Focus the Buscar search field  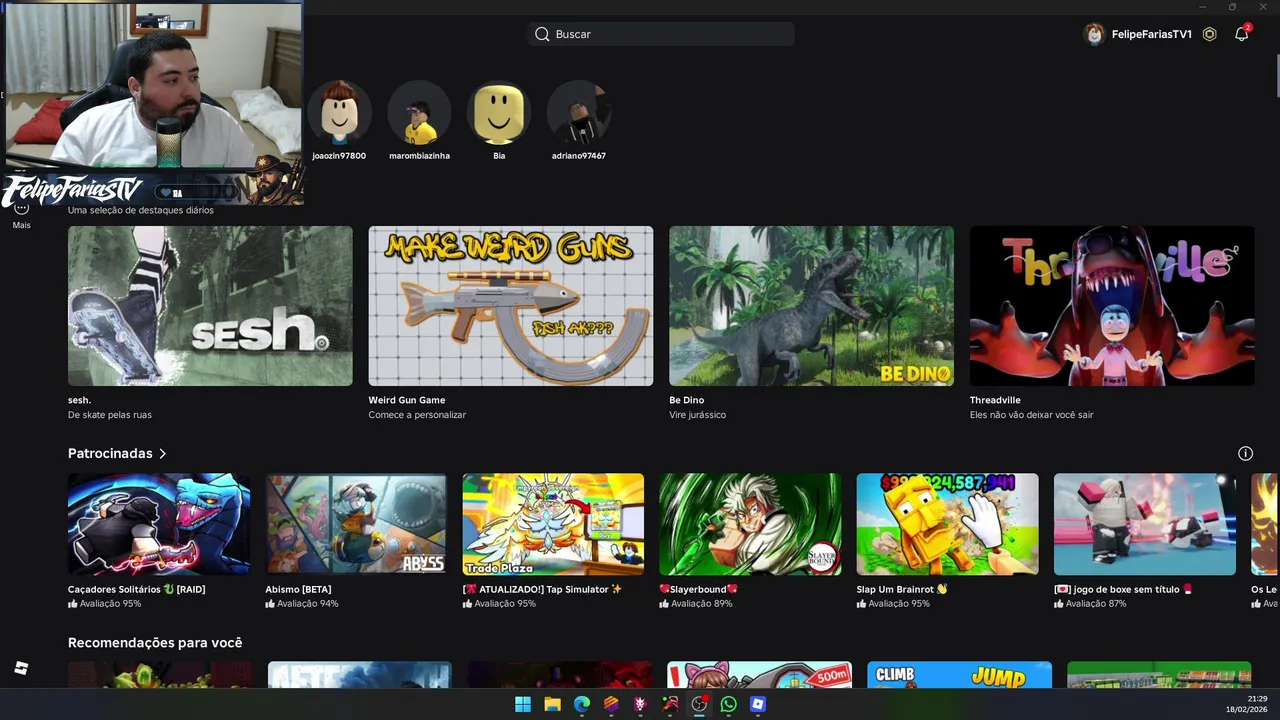coord(661,34)
